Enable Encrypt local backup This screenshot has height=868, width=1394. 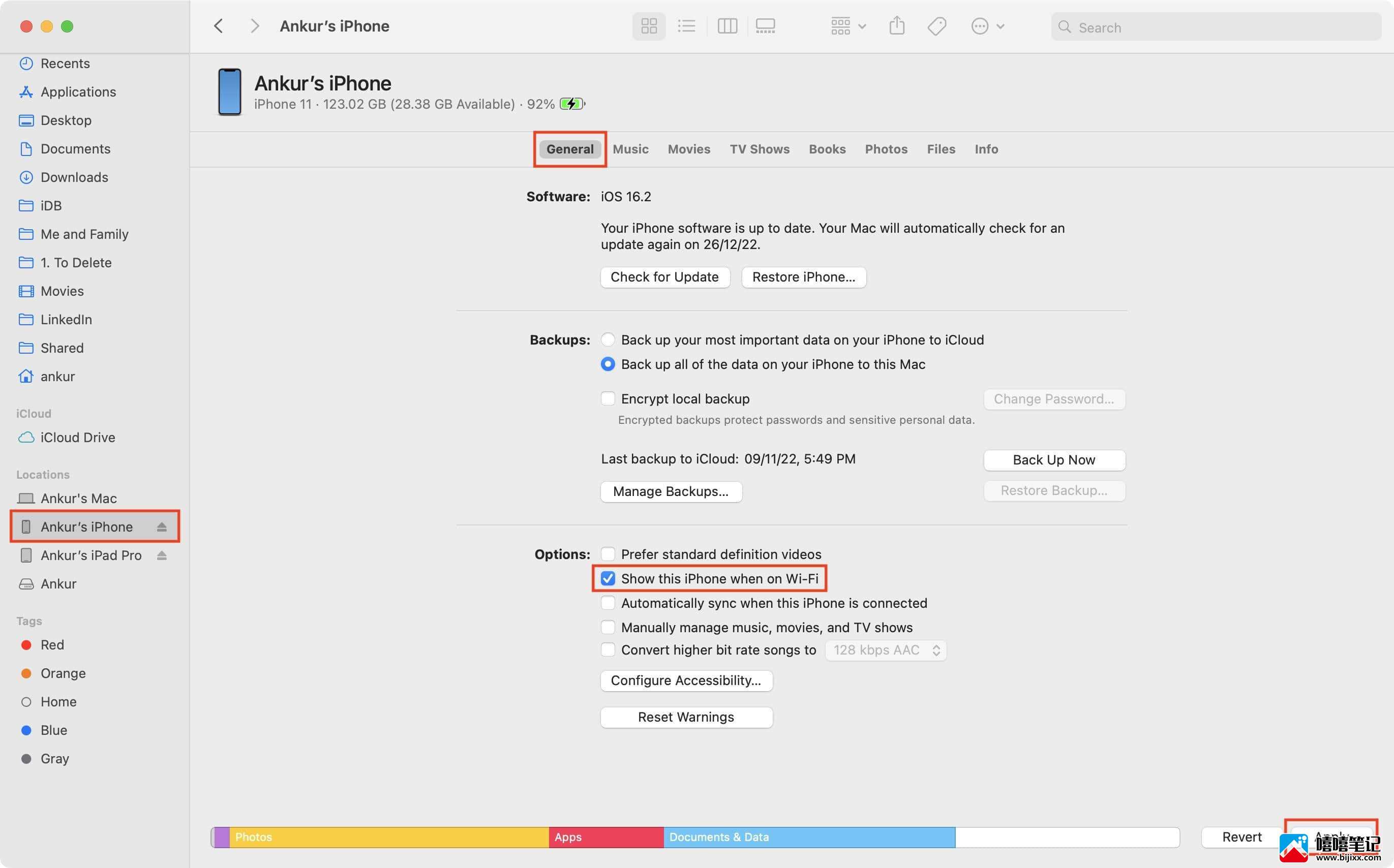tap(608, 398)
